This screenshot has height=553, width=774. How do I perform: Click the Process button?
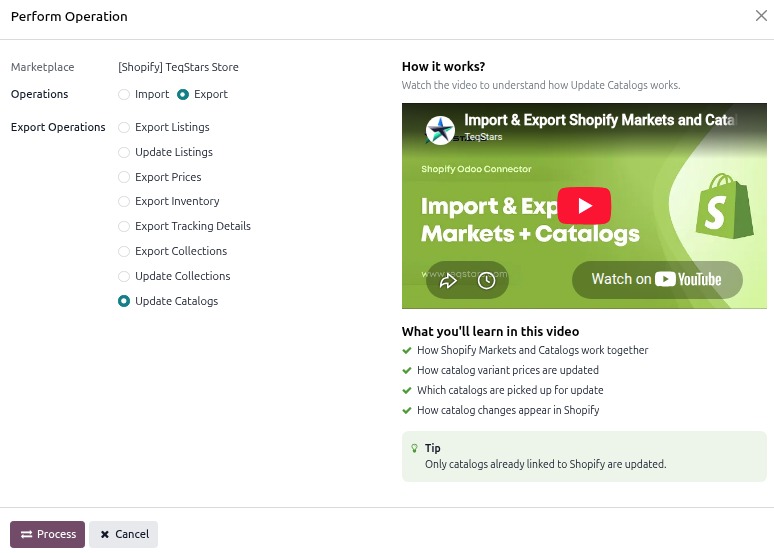pos(47,534)
